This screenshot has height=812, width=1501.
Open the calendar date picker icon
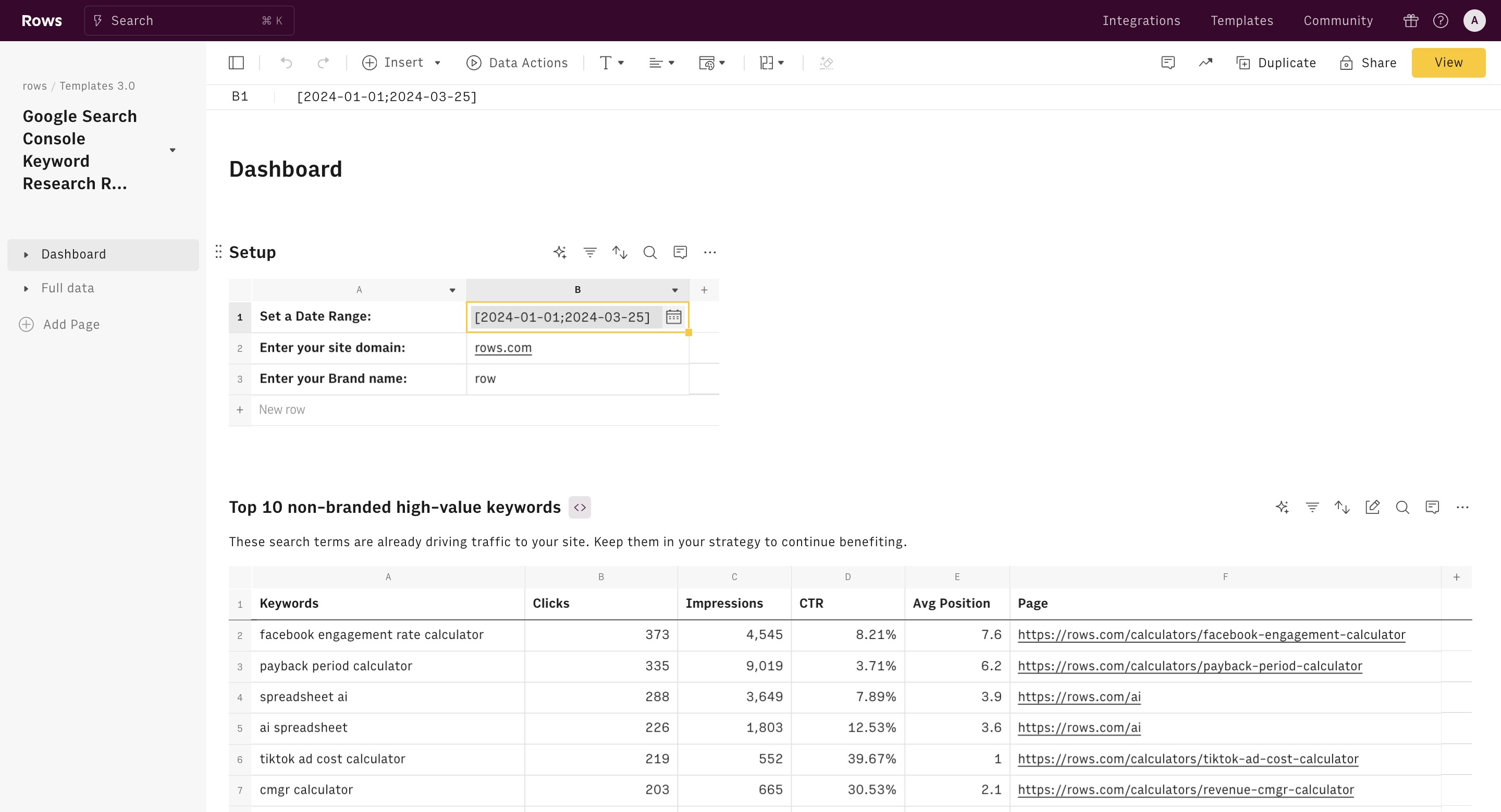[x=673, y=317]
